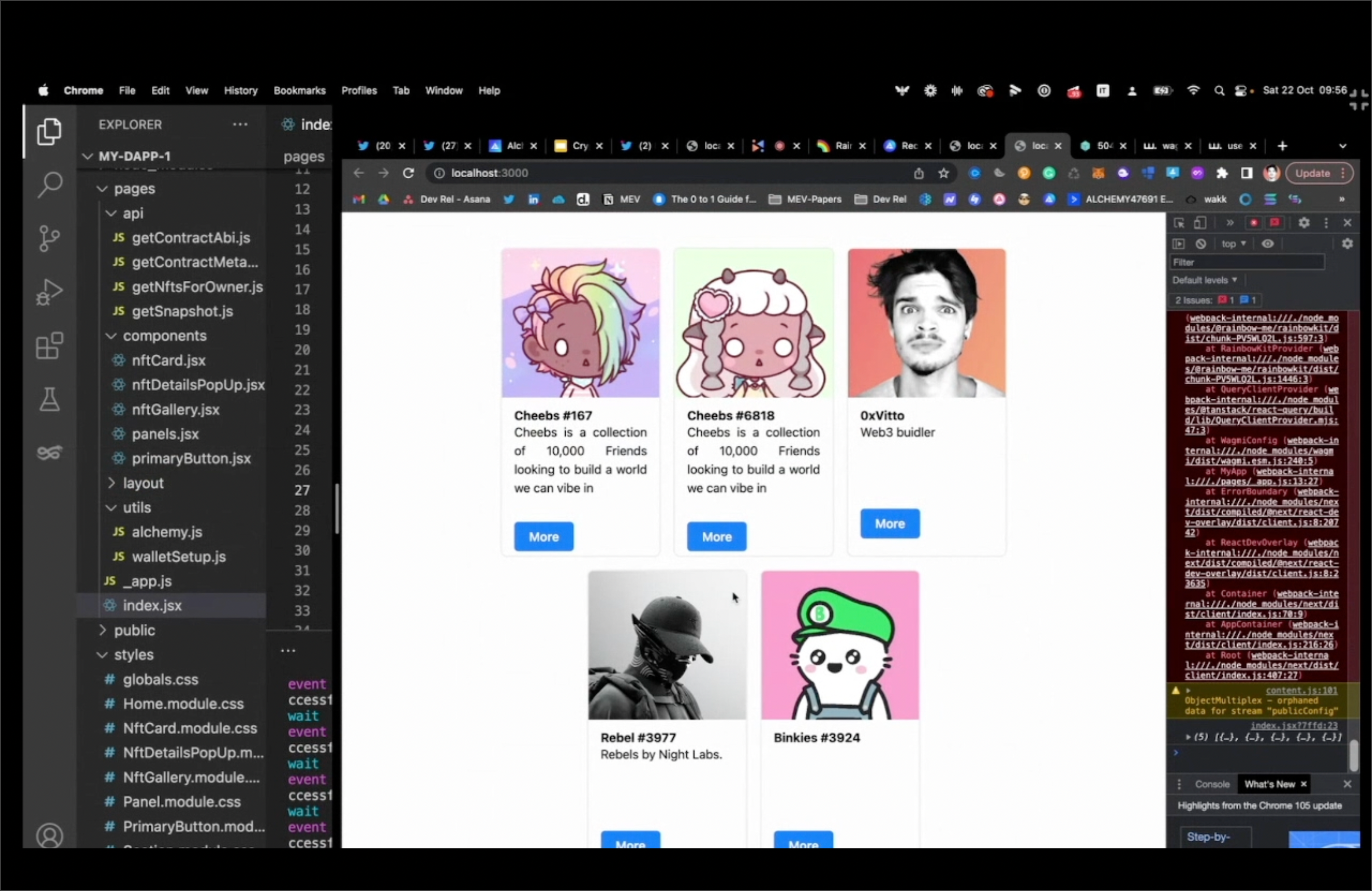Click the Chrome Update button

(x=1319, y=173)
